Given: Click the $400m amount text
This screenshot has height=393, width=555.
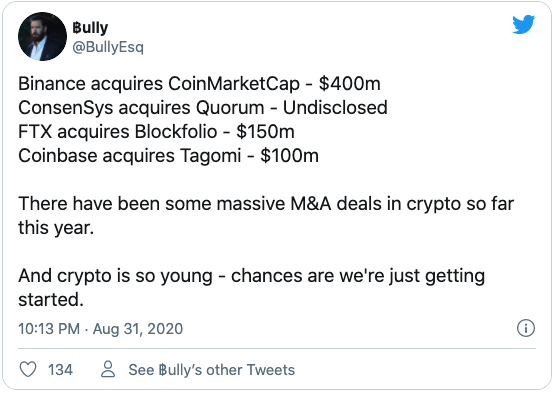Looking at the screenshot, I should [x=349, y=84].
